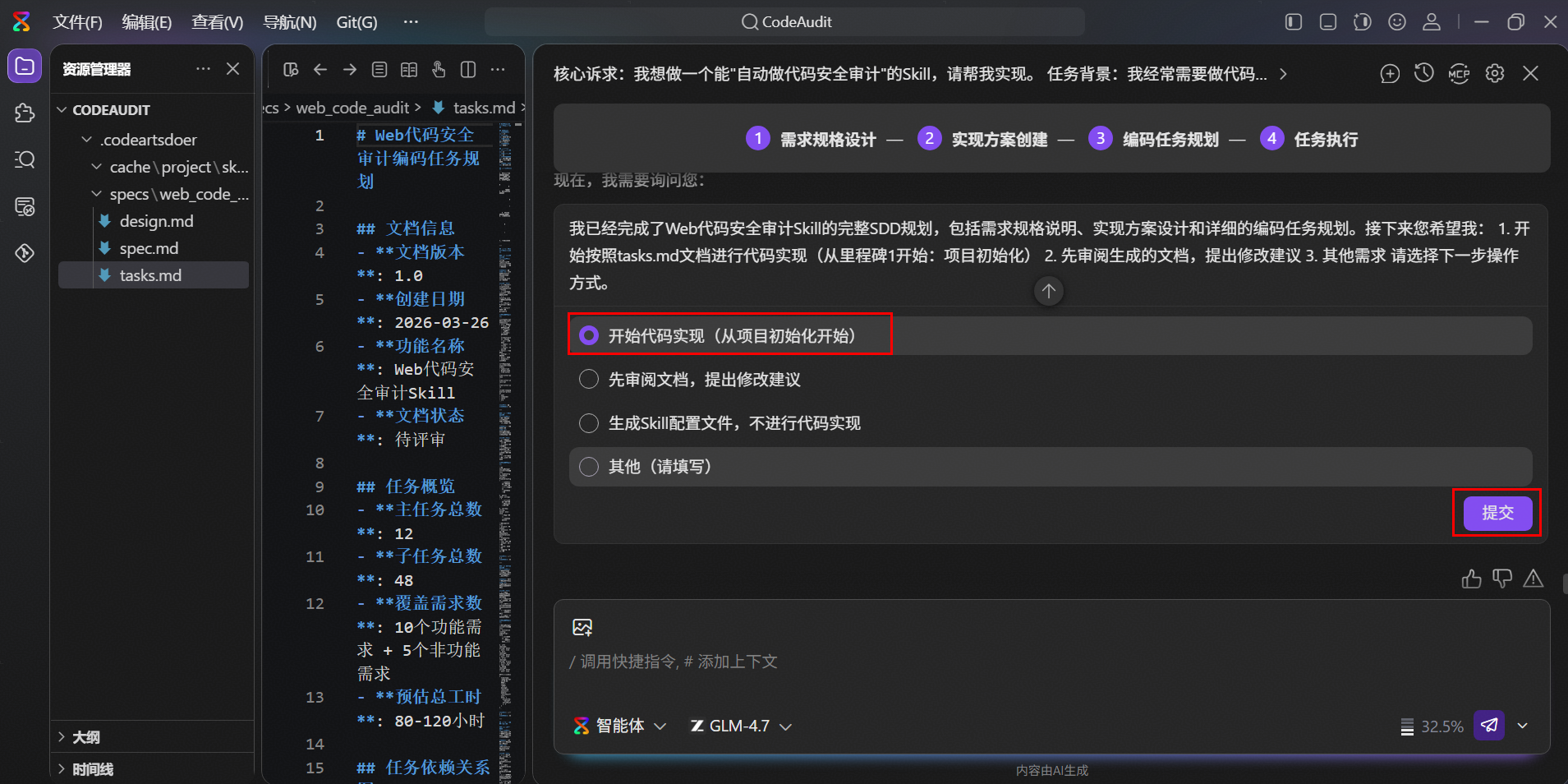The height and width of the screenshot is (784, 1568).
Task: Open the Explorer view in activity bar
Action: pos(25,67)
